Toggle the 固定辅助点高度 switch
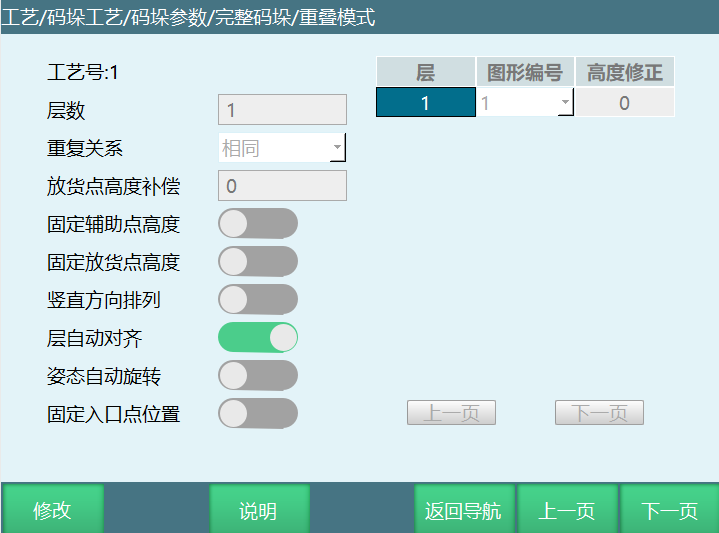Image resolution: width=719 pixels, height=533 pixels. pos(258,224)
